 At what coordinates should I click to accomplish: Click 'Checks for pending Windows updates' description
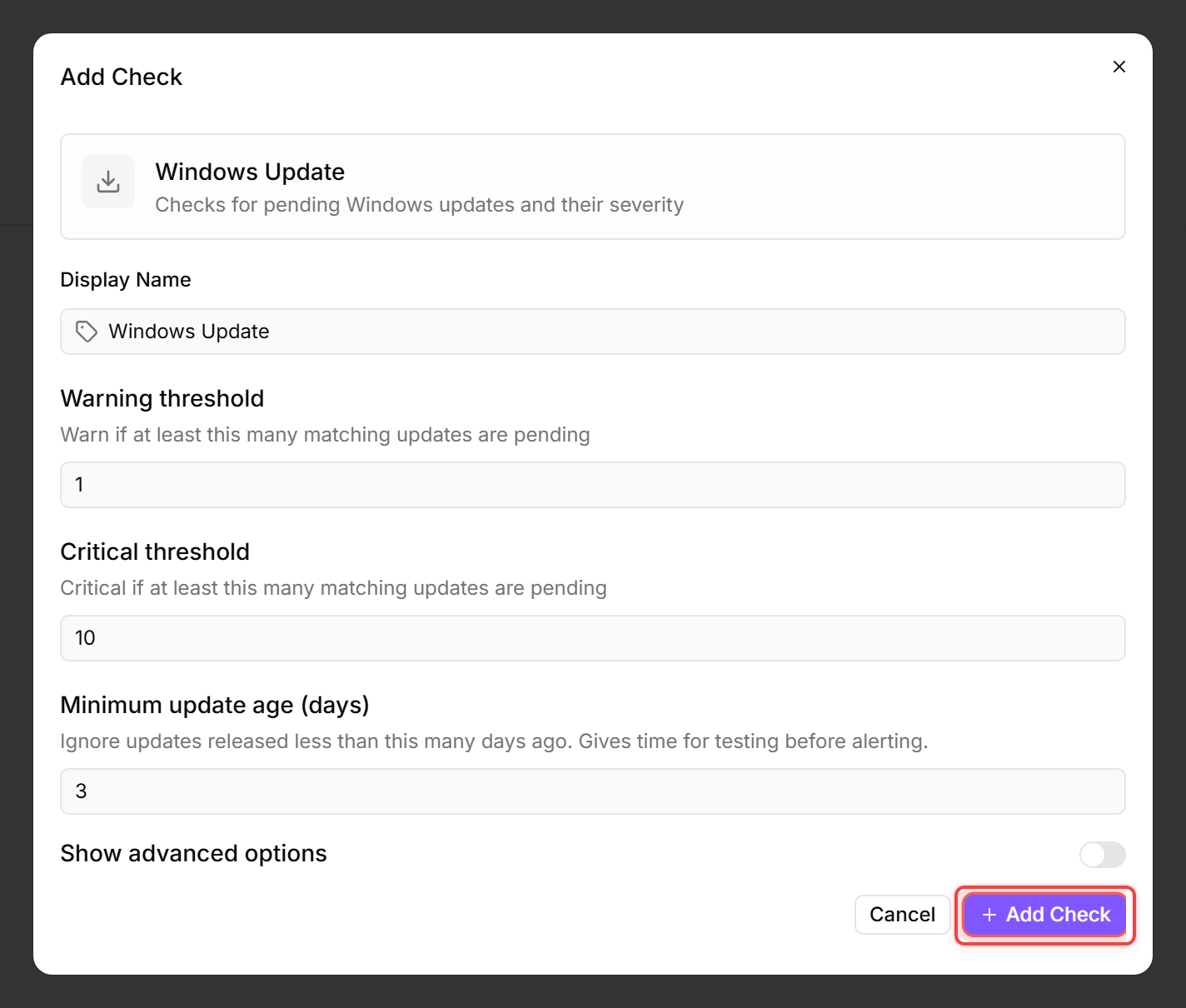(x=420, y=205)
